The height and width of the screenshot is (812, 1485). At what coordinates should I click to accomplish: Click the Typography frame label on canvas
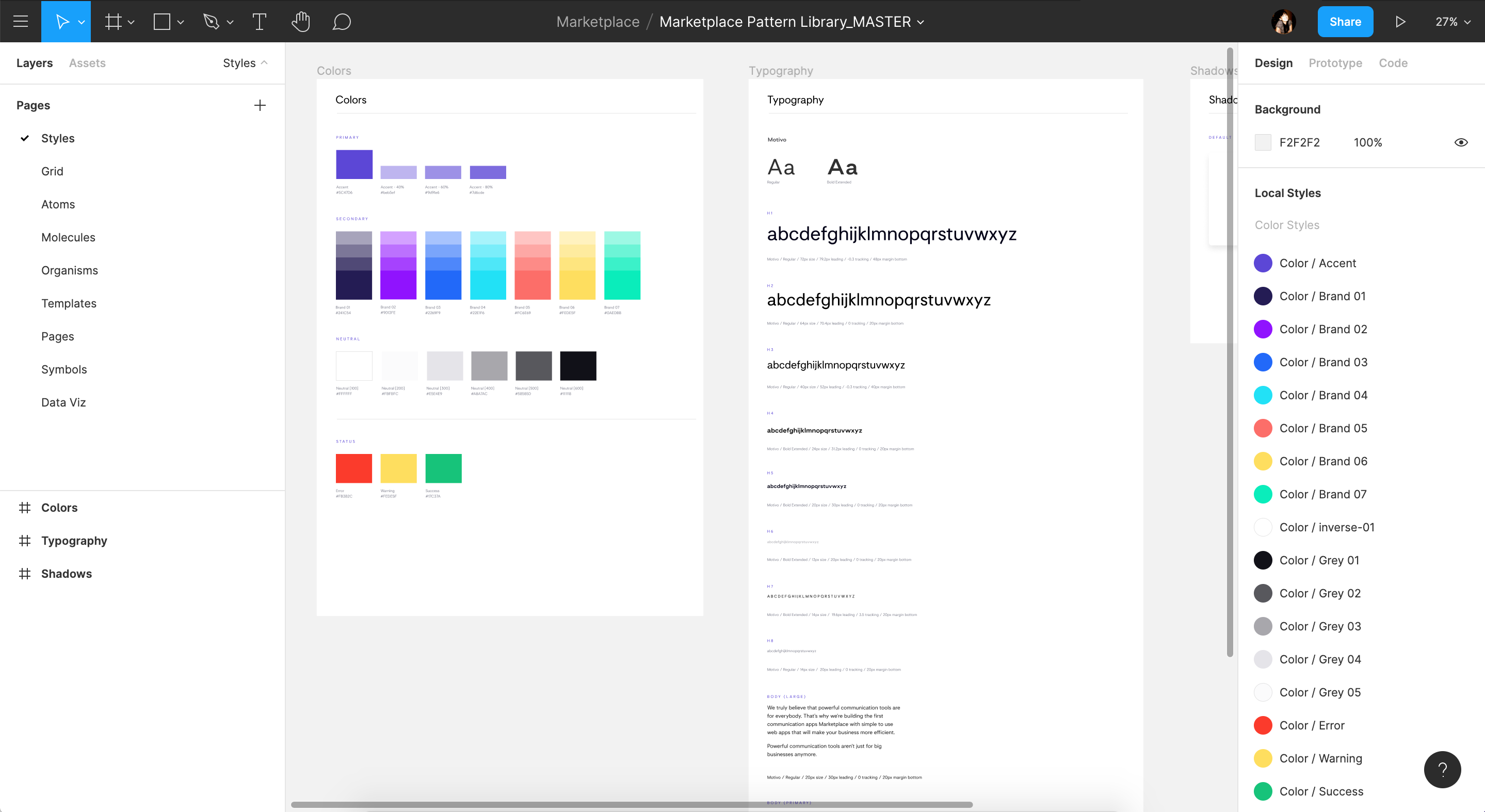pyautogui.click(x=781, y=71)
